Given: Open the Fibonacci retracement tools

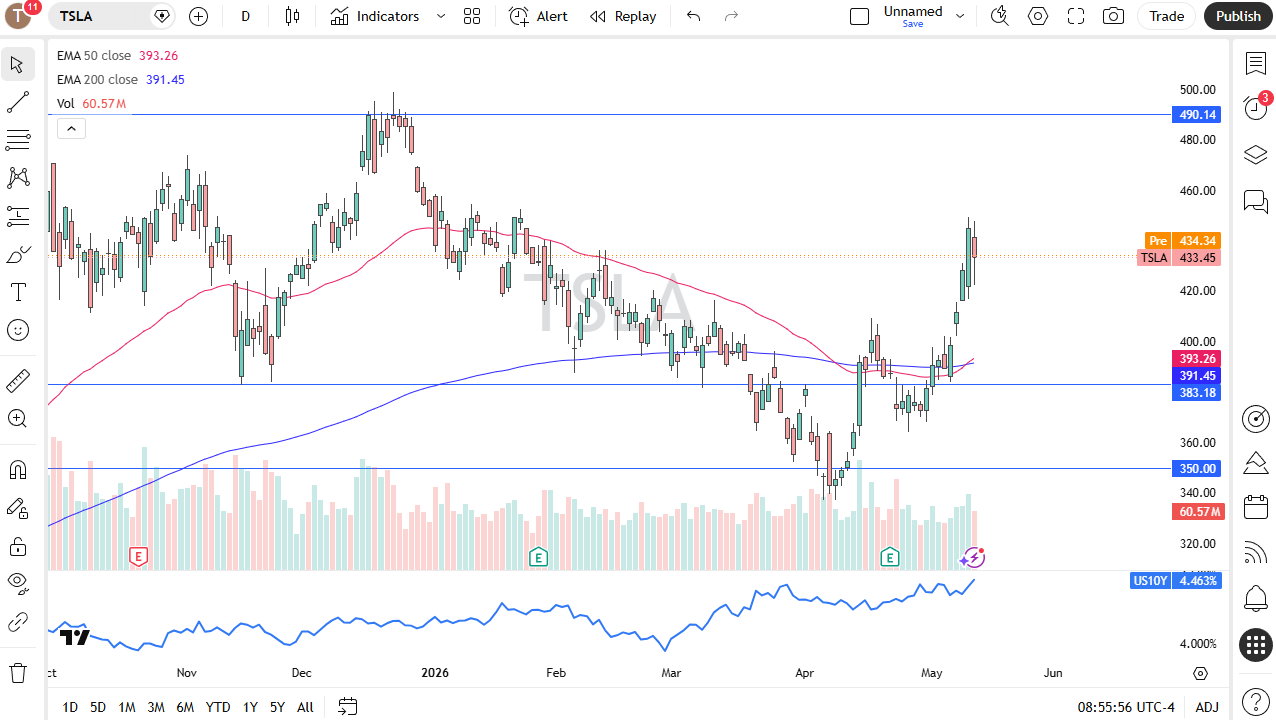Looking at the screenshot, I should click(17, 140).
